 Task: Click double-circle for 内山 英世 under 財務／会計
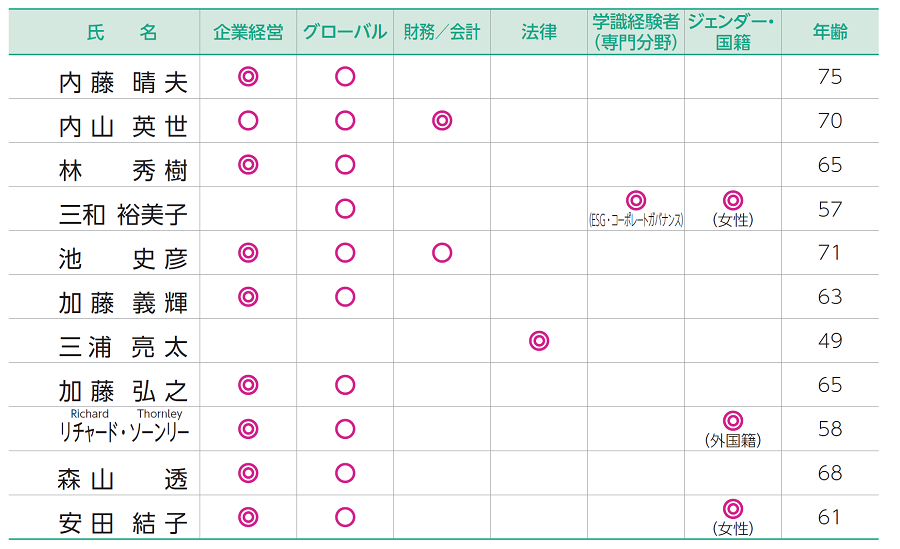point(442,121)
